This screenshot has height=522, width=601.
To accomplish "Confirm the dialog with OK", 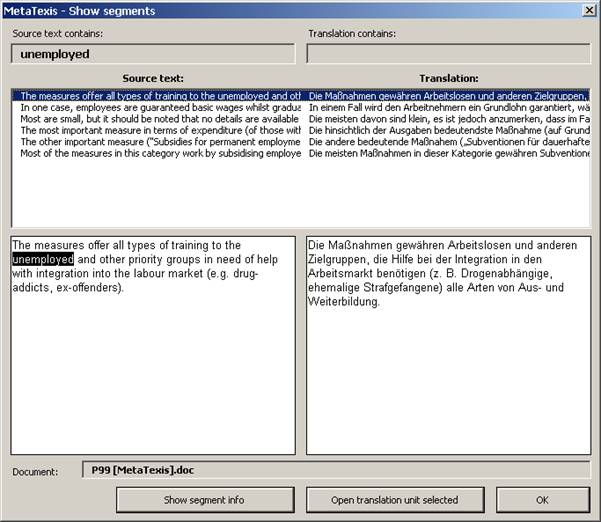I will [542, 500].
